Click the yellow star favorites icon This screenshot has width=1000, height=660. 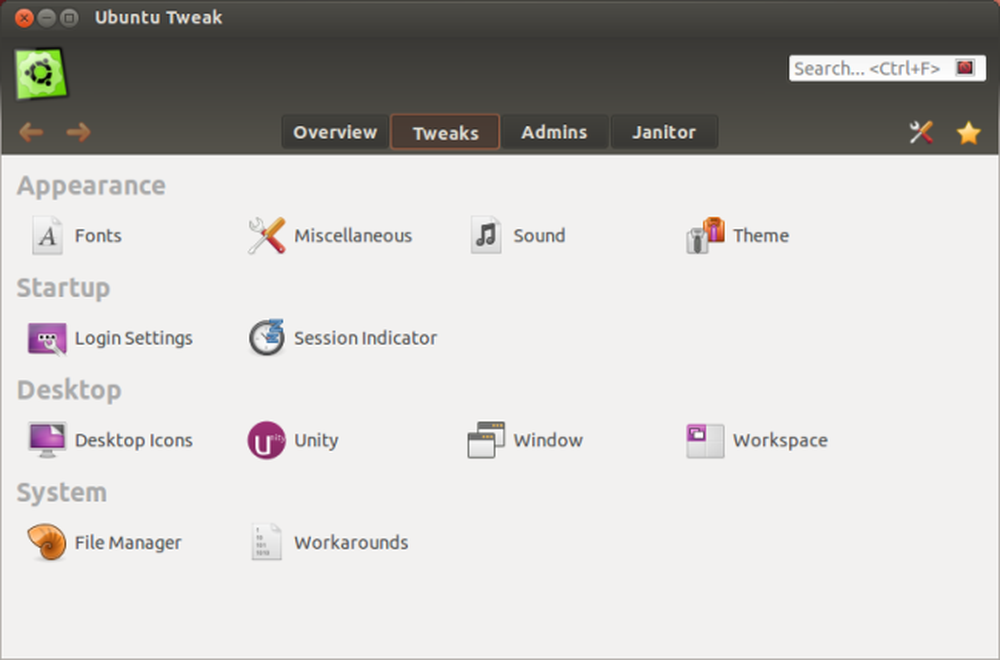(968, 133)
